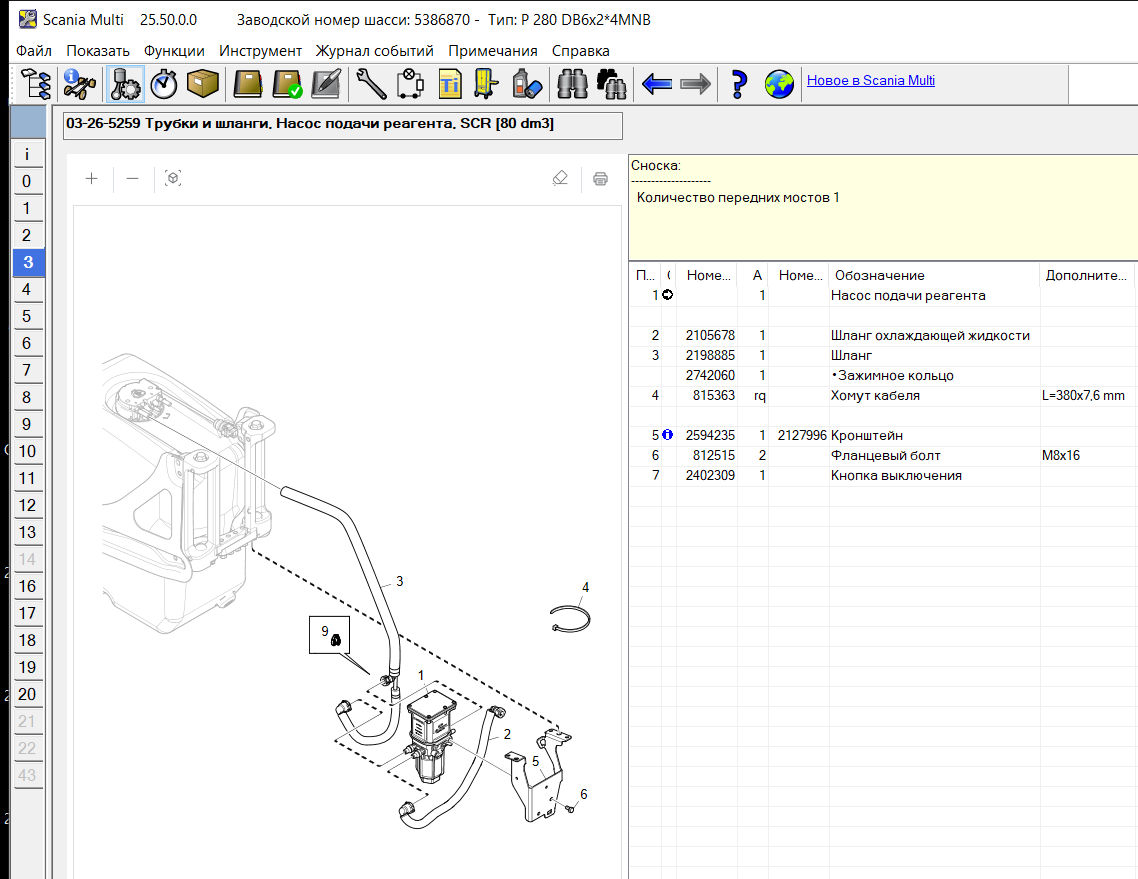Open the Новое в Scania Multi link
1138x879 pixels.
(871, 81)
